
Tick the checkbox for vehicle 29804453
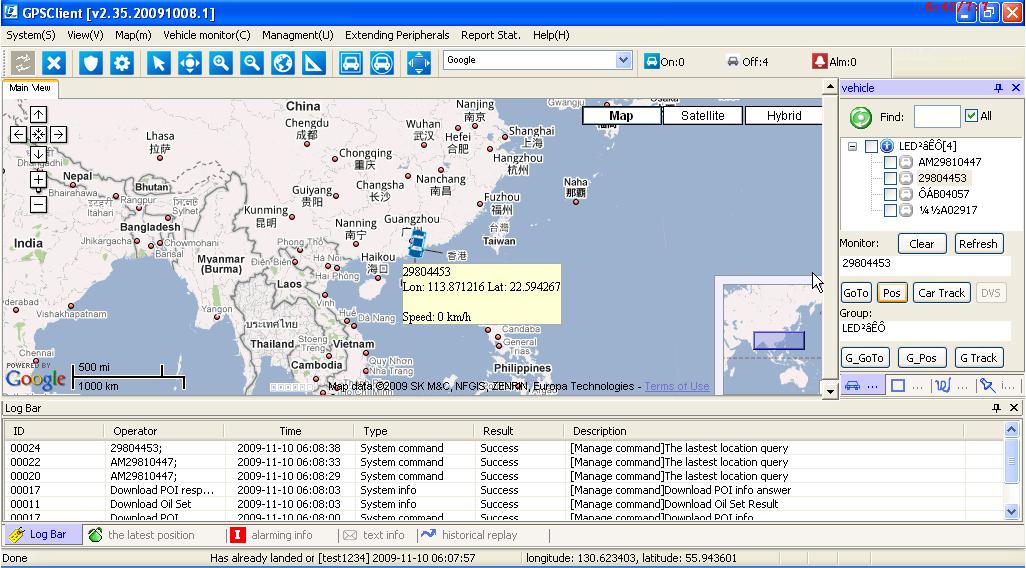(x=890, y=178)
